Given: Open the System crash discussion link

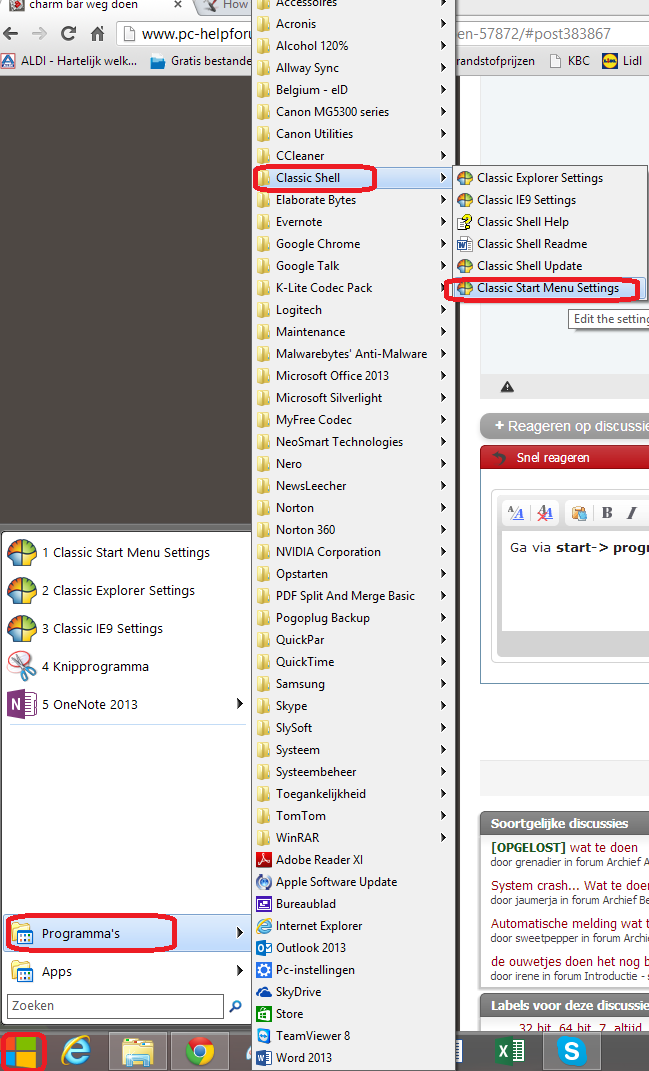Looking at the screenshot, I should pyautogui.click(x=569, y=886).
